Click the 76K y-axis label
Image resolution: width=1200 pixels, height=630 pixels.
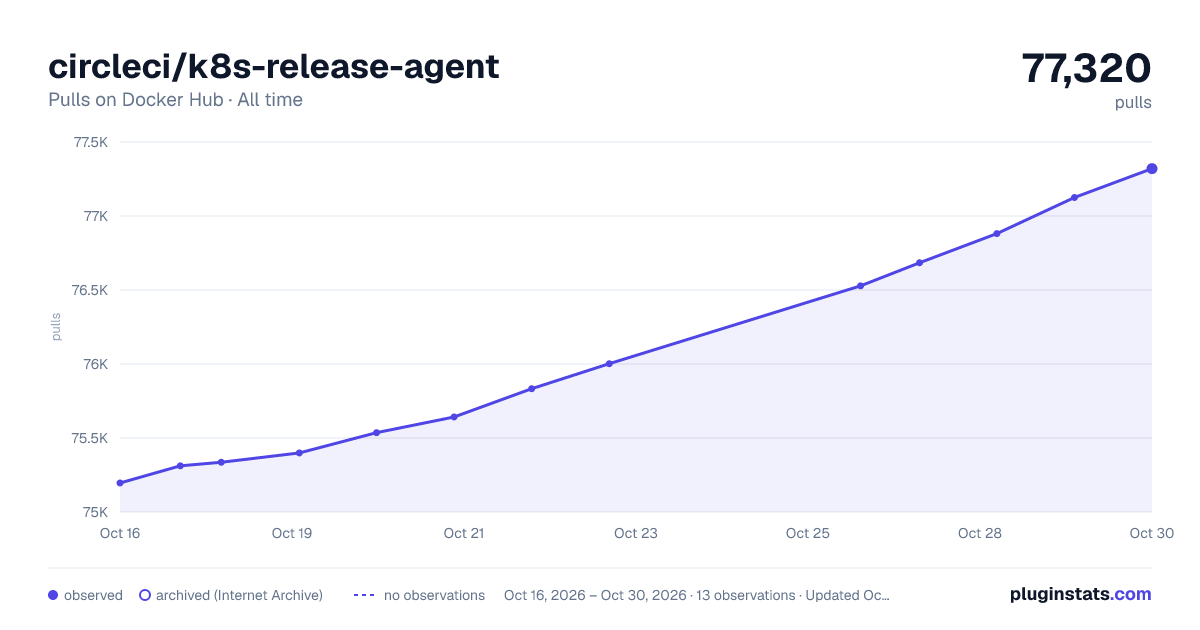(95, 364)
